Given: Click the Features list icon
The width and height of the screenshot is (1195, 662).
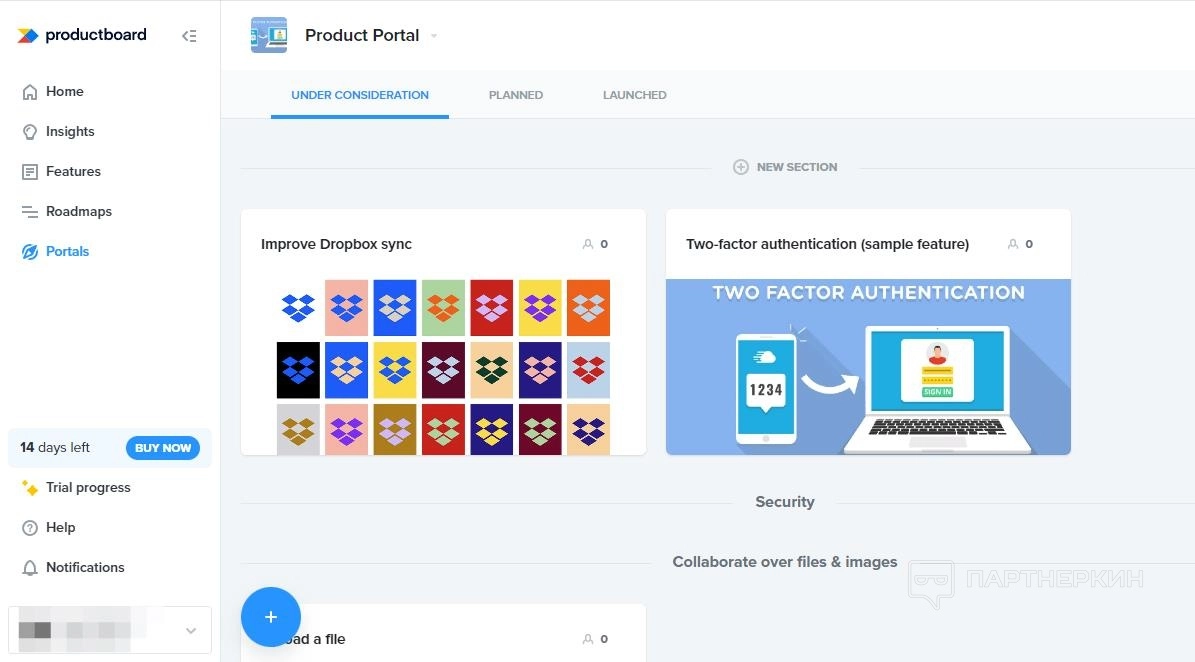Looking at the screenshot, I should coord(30,172).
